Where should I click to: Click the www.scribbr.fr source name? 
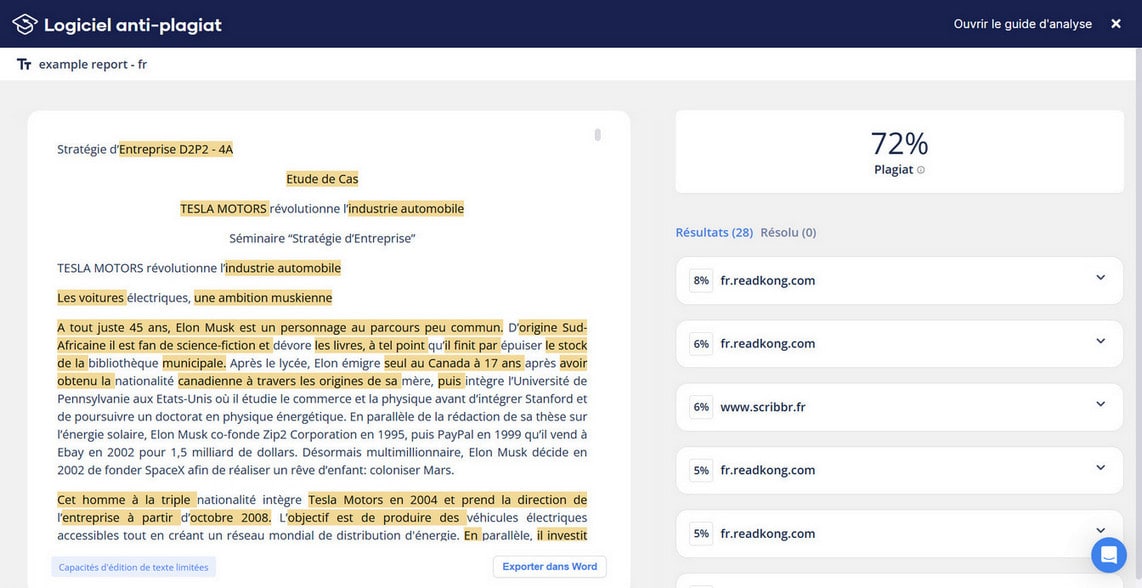763,407
